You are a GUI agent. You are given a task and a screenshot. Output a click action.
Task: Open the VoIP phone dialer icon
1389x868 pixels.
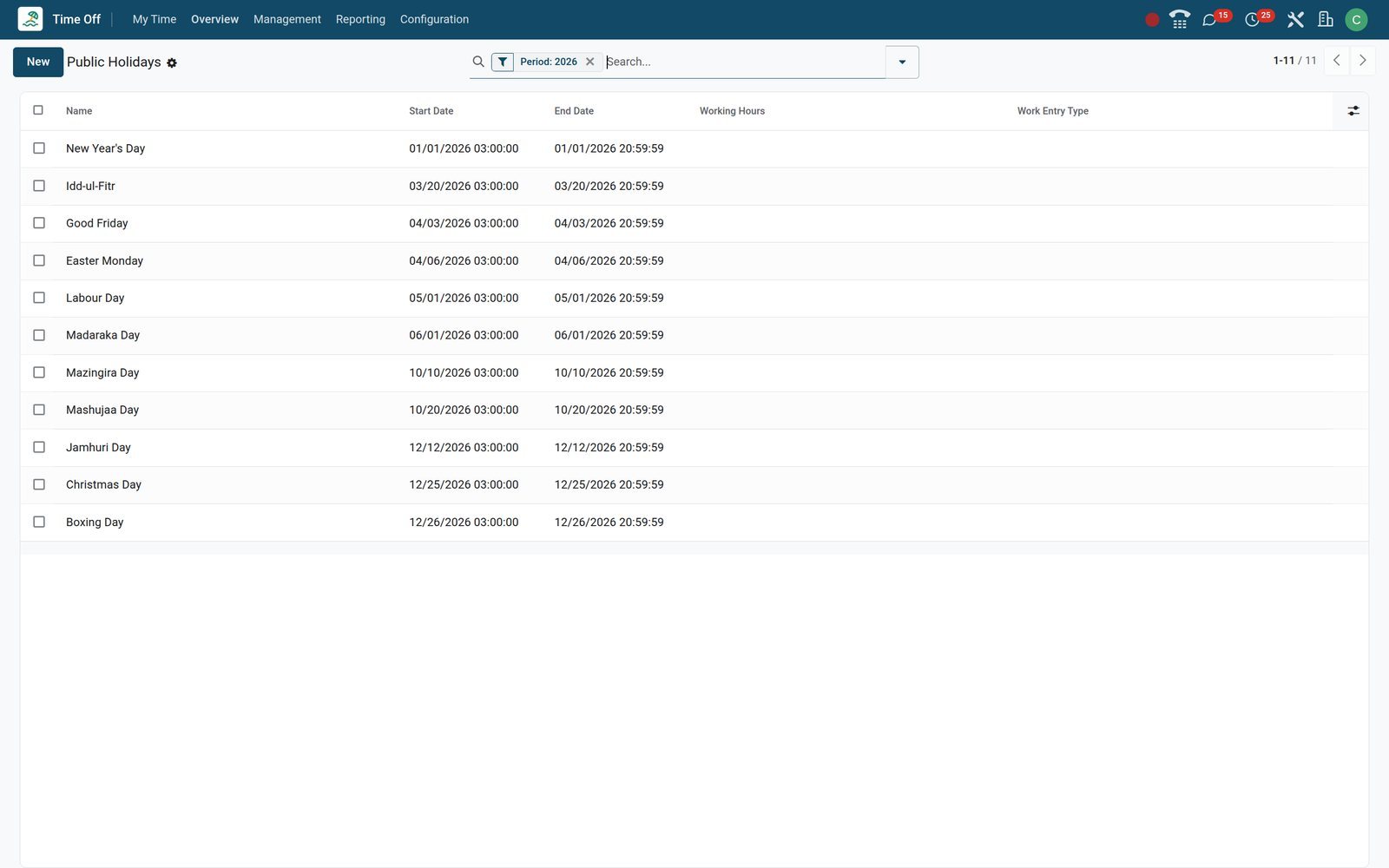click(x=1180, y=19)
